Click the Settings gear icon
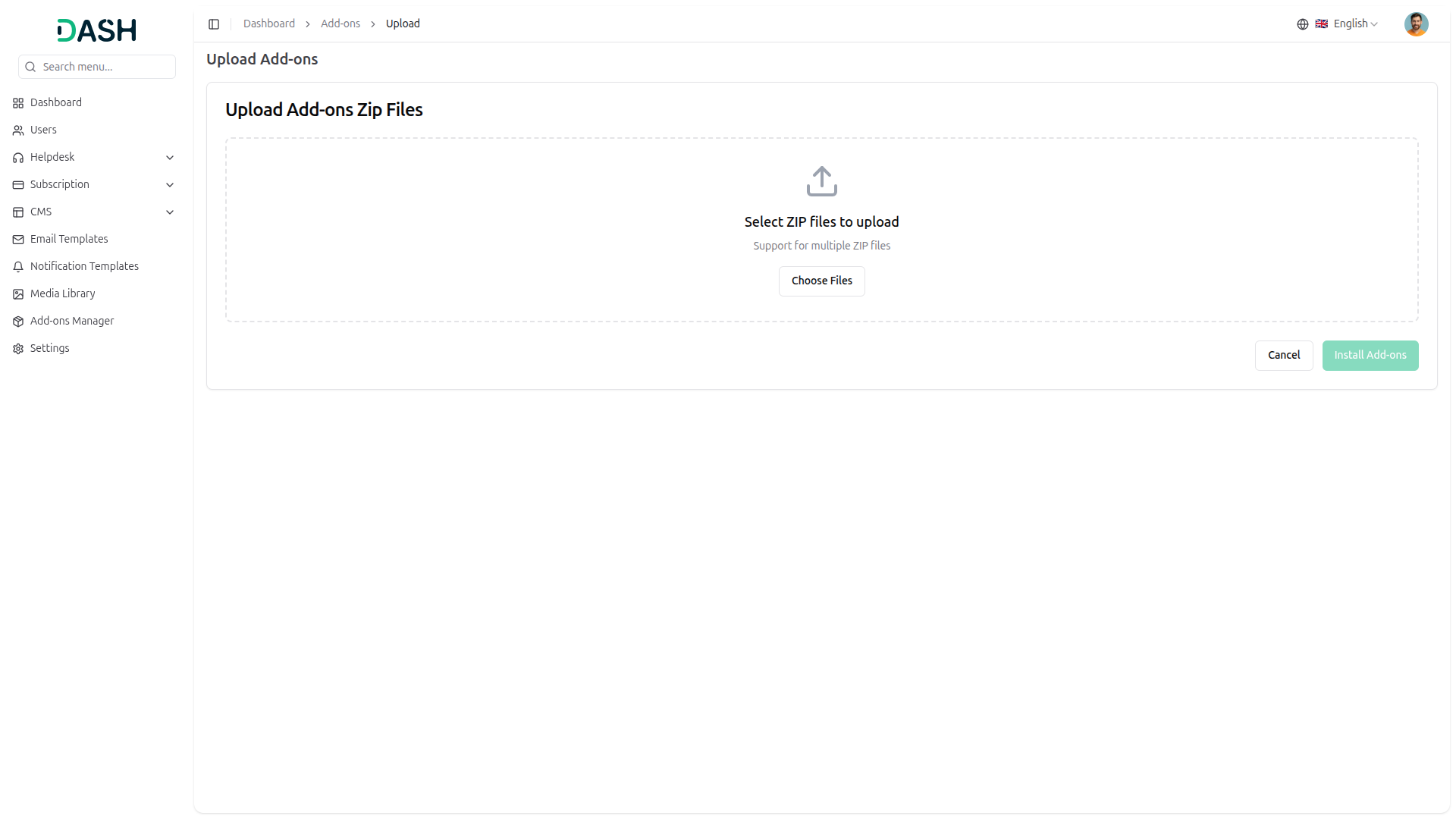This screenshot has height=819, width=1456. [x=18, y=349]
